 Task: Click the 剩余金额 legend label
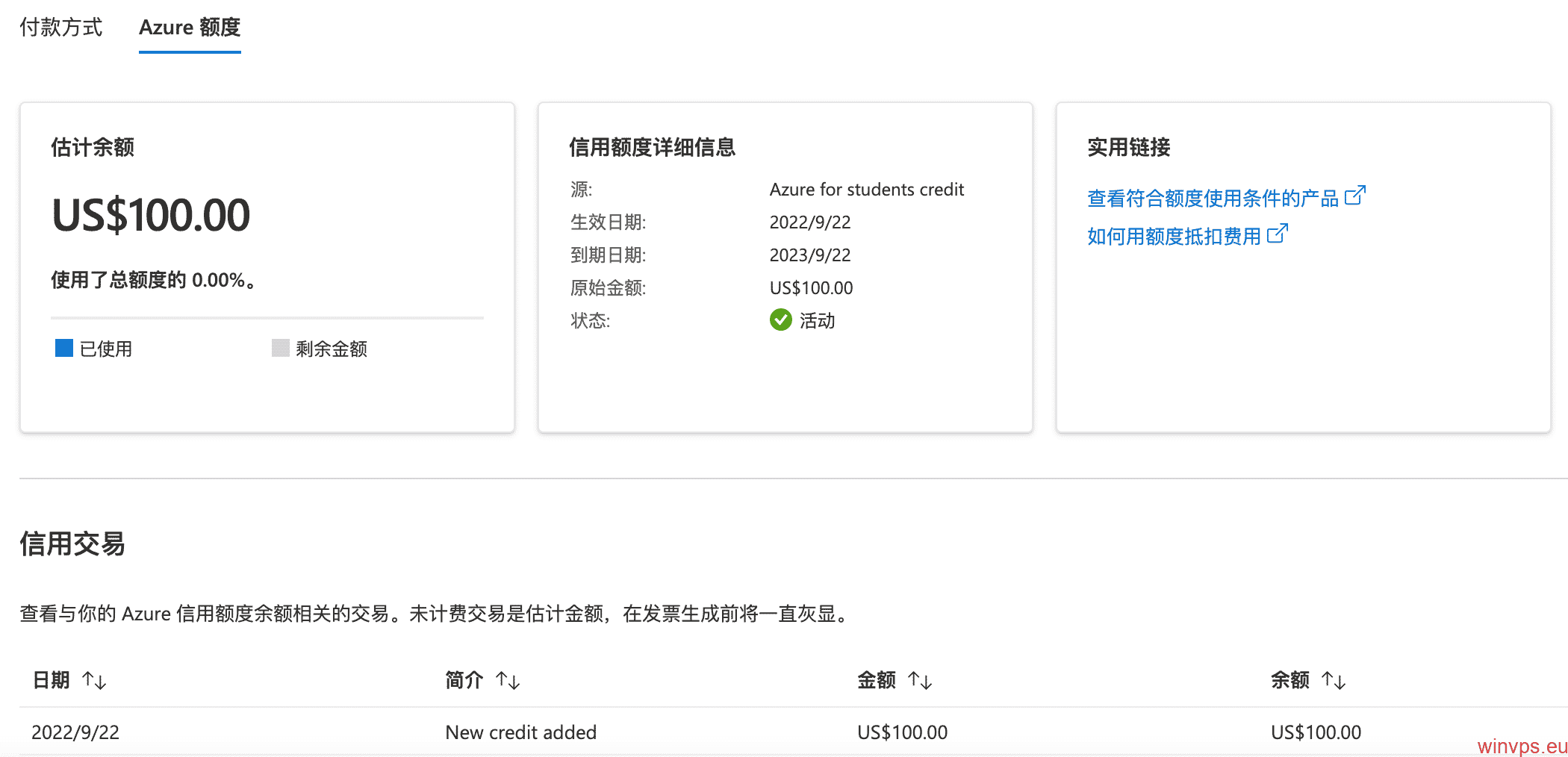332,349
